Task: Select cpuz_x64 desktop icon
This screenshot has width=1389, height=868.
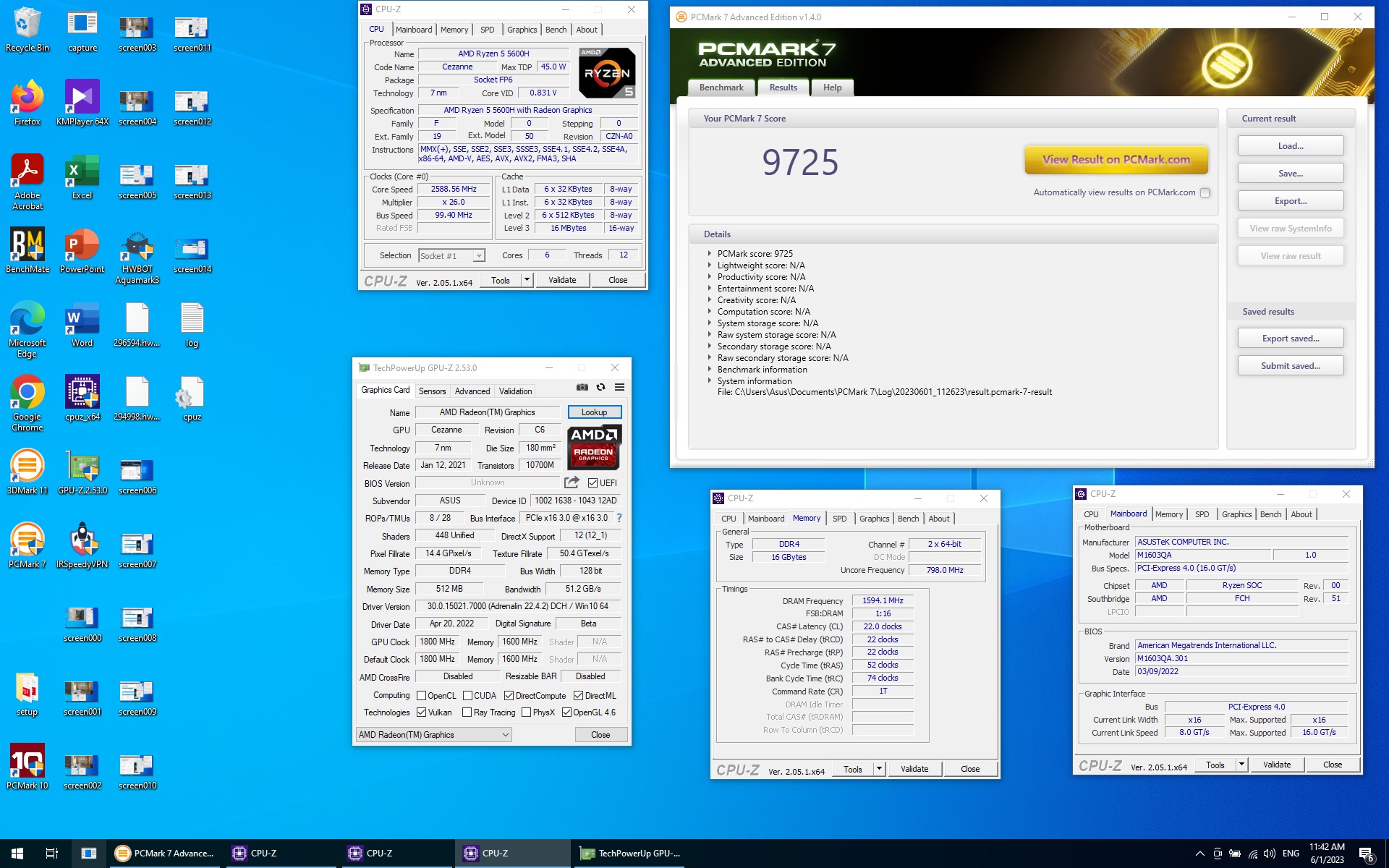Action: click(82, 399)
